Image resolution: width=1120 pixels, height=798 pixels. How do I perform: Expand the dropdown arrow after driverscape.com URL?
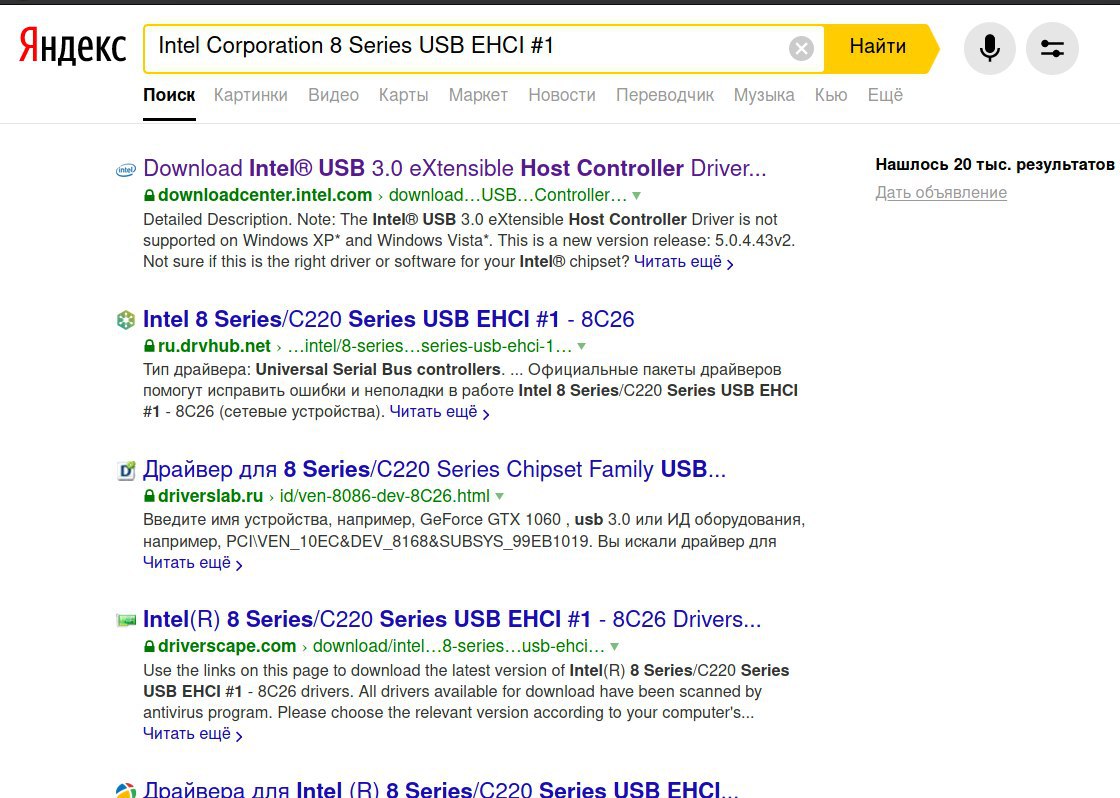pos(614,647)
